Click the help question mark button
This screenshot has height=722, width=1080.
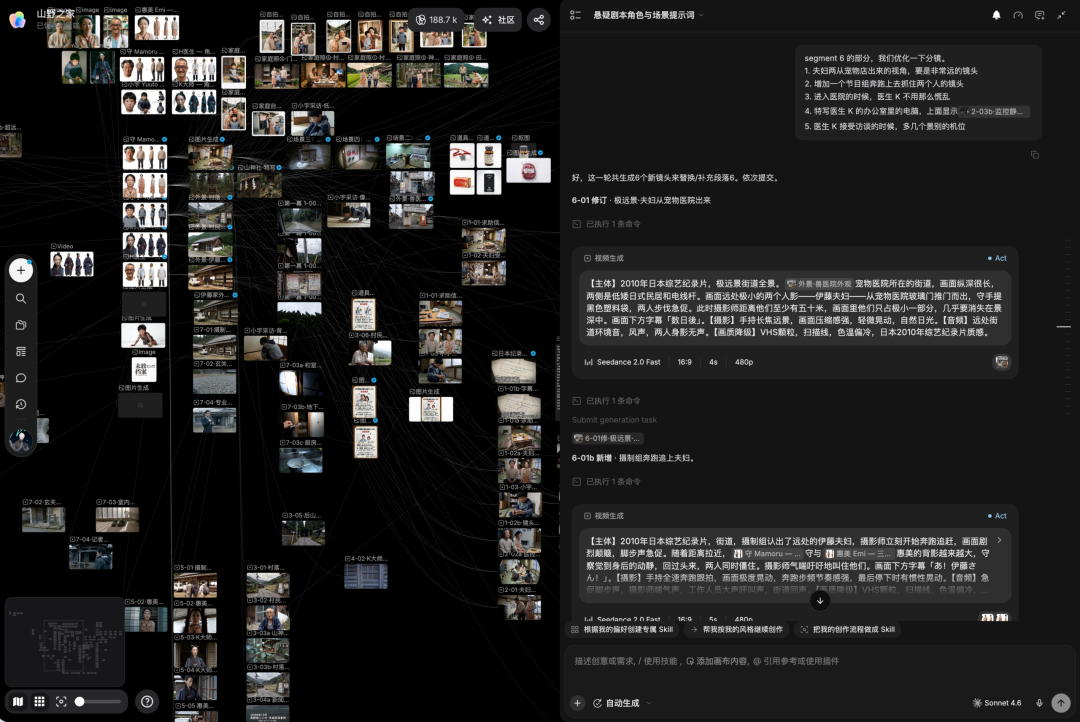(147, 701)
